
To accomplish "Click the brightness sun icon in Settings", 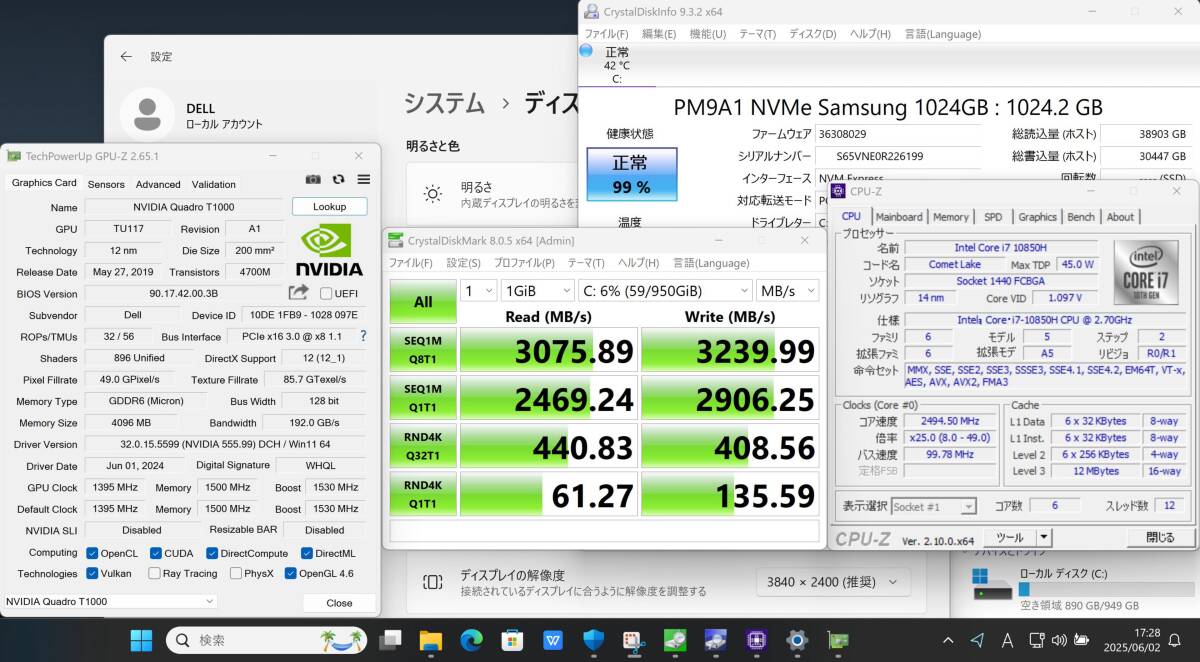I will click(433, 194).
